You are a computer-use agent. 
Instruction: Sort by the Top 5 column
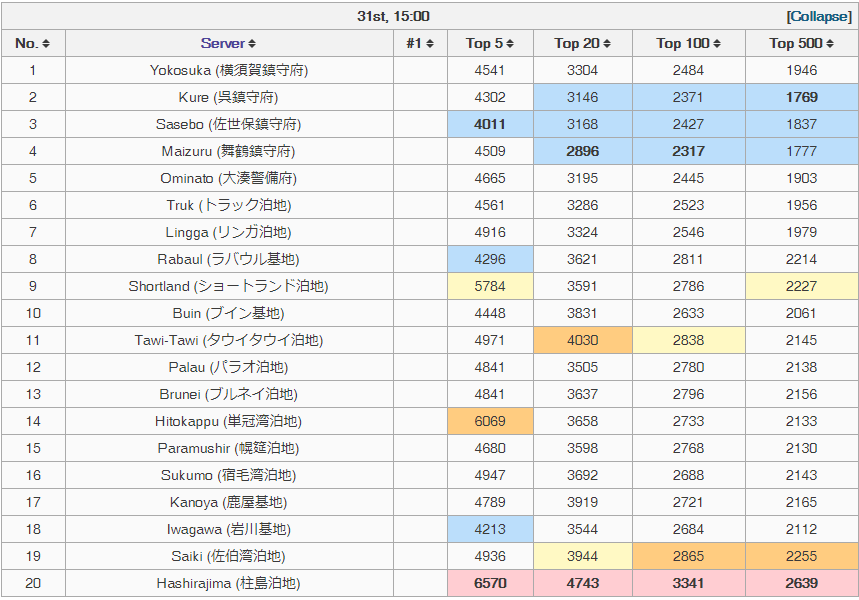(509, 43)
